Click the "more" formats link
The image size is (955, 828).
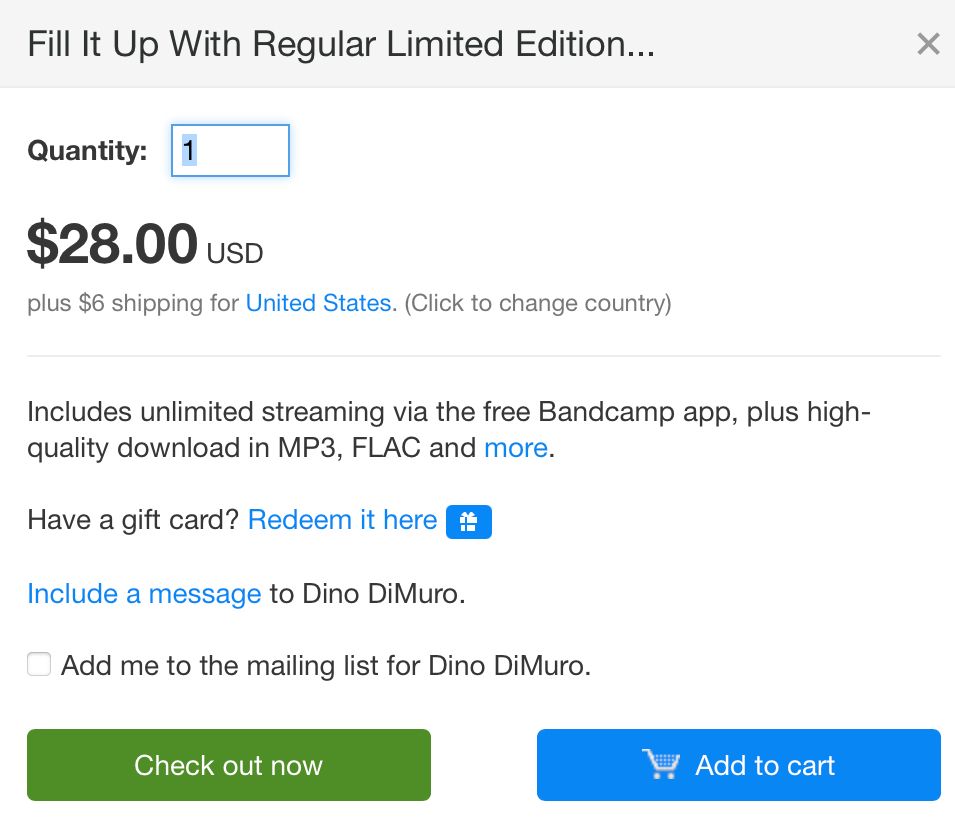(x=515, y=447)
